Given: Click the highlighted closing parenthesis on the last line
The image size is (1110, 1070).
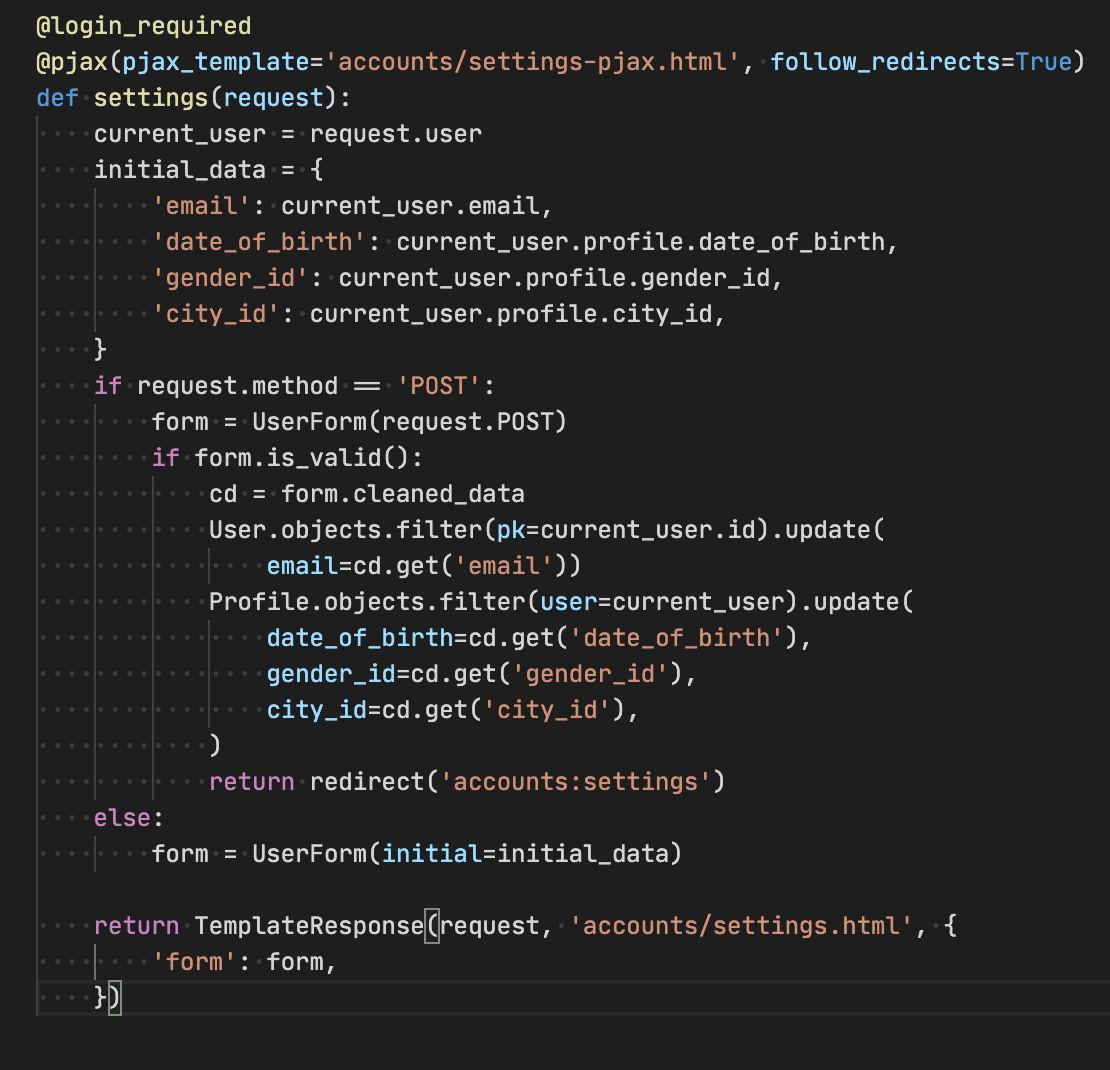Looking at the screenshot, I should (x=115, y=998).
